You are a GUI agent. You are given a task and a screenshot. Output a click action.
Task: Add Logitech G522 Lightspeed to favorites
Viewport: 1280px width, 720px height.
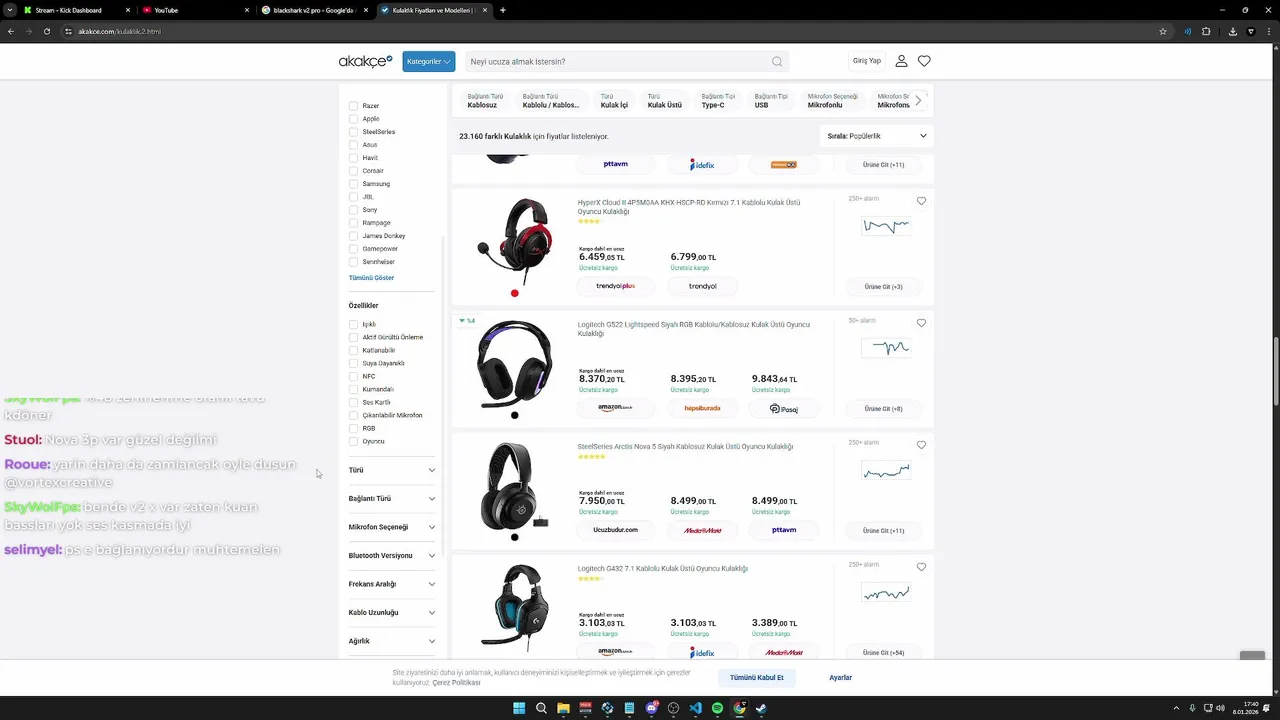(922, 323)
